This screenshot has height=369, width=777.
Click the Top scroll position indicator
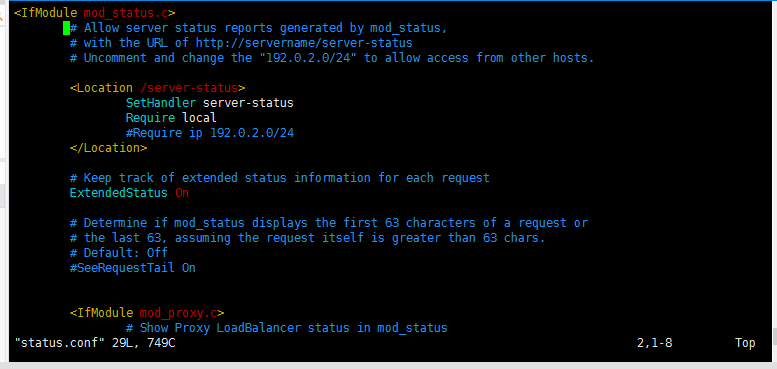[745, 343]
